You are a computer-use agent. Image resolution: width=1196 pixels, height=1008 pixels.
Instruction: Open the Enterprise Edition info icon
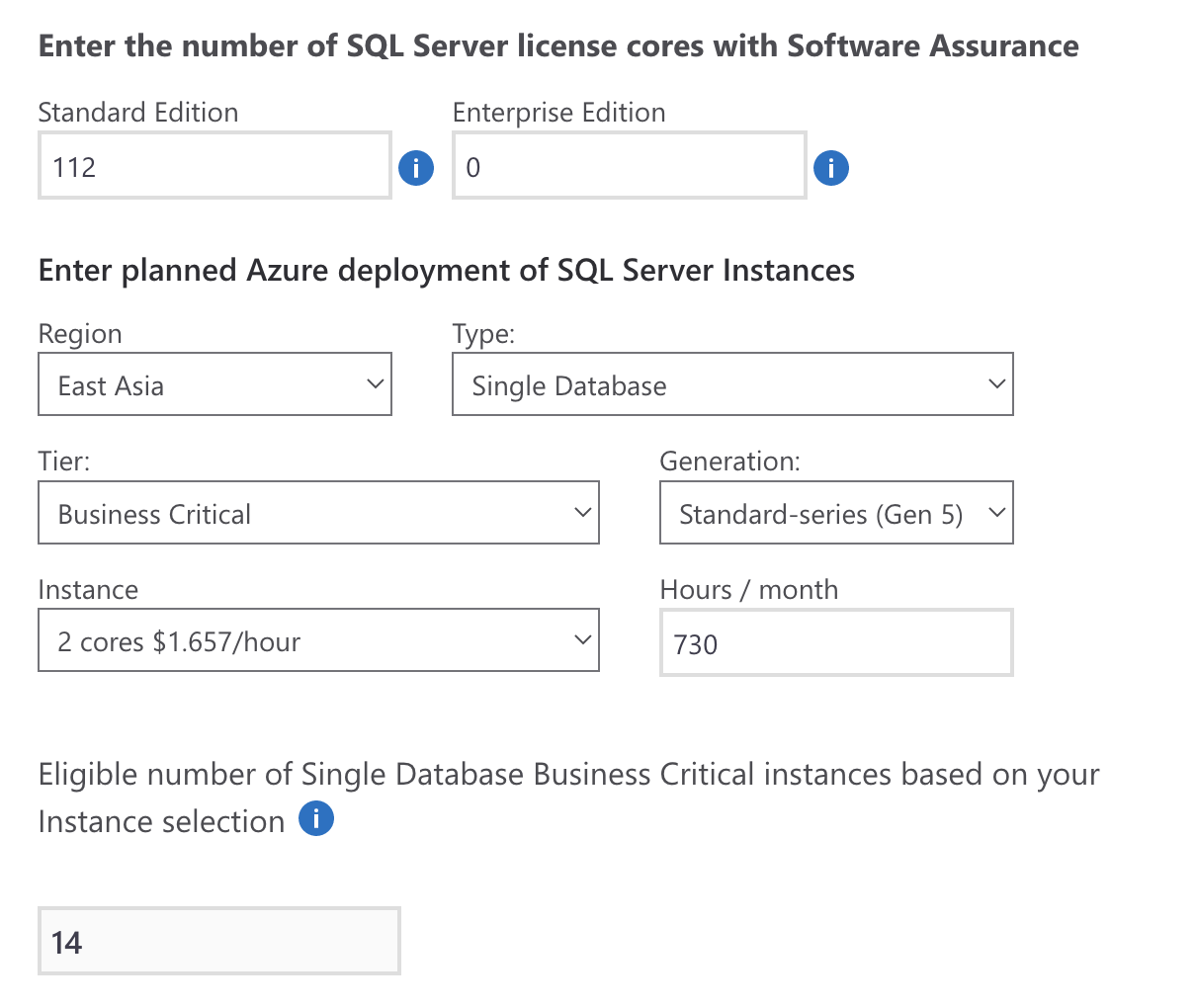tap(831, 168)
